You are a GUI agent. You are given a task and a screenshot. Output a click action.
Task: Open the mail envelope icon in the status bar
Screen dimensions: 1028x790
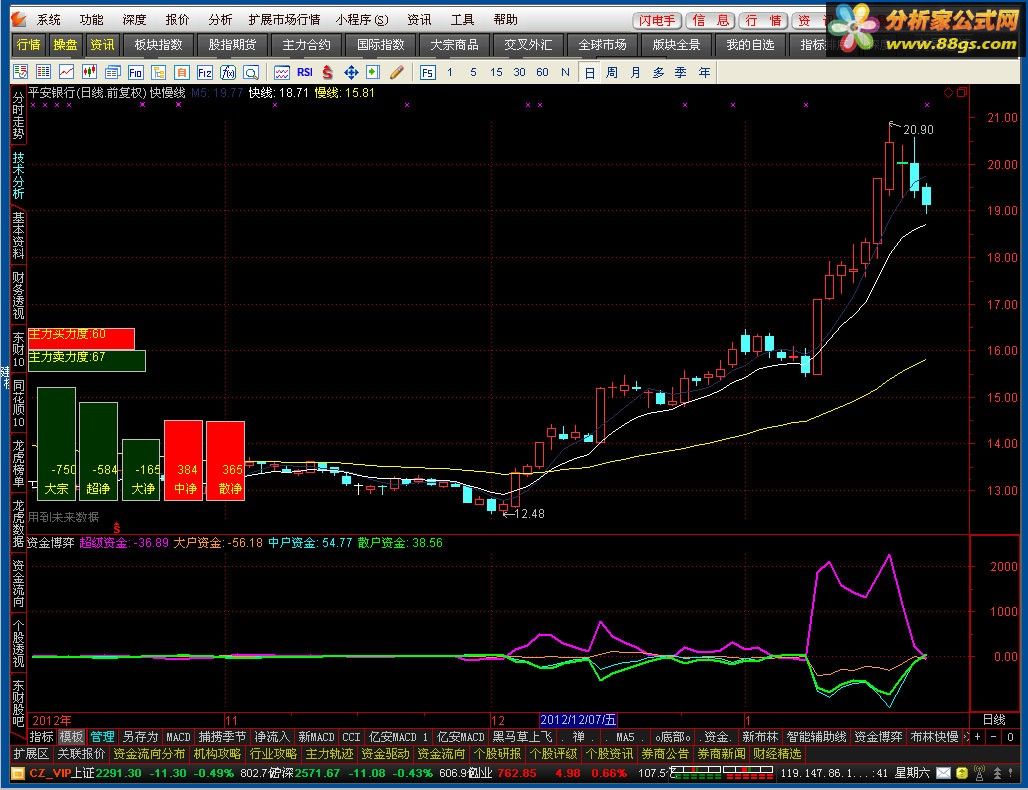point(943,773)
